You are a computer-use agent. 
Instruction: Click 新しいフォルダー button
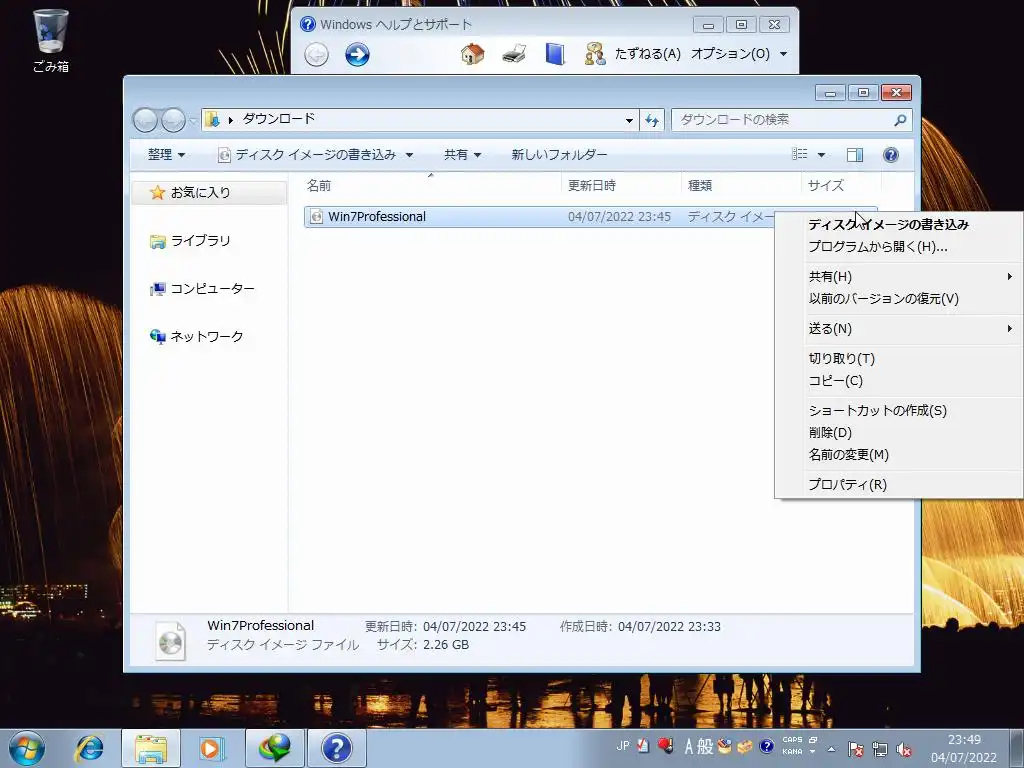[559, 155]
